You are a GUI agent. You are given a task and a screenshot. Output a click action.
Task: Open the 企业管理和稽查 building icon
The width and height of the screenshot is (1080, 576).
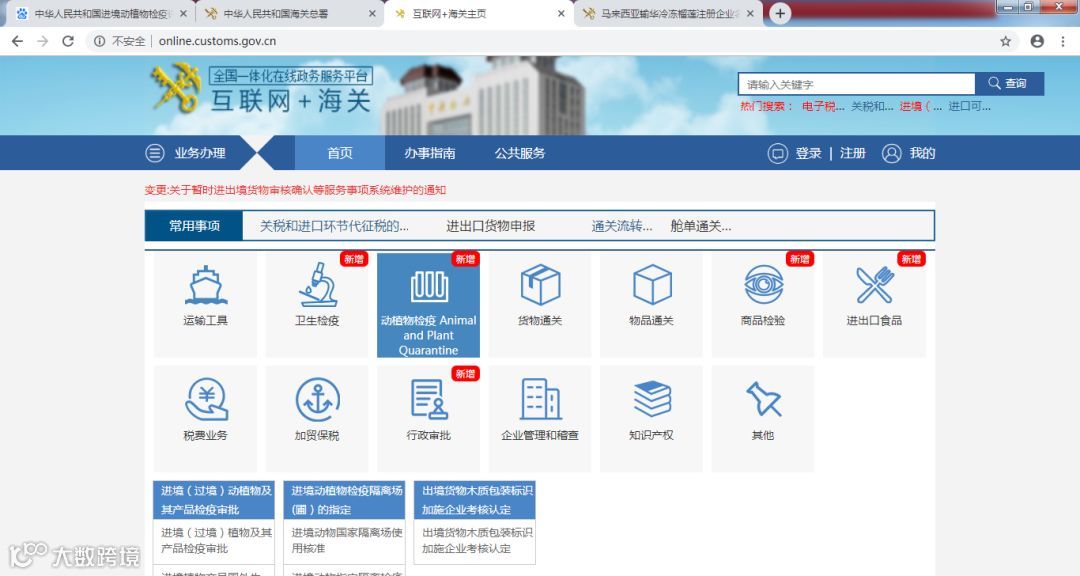coord(540,399)
